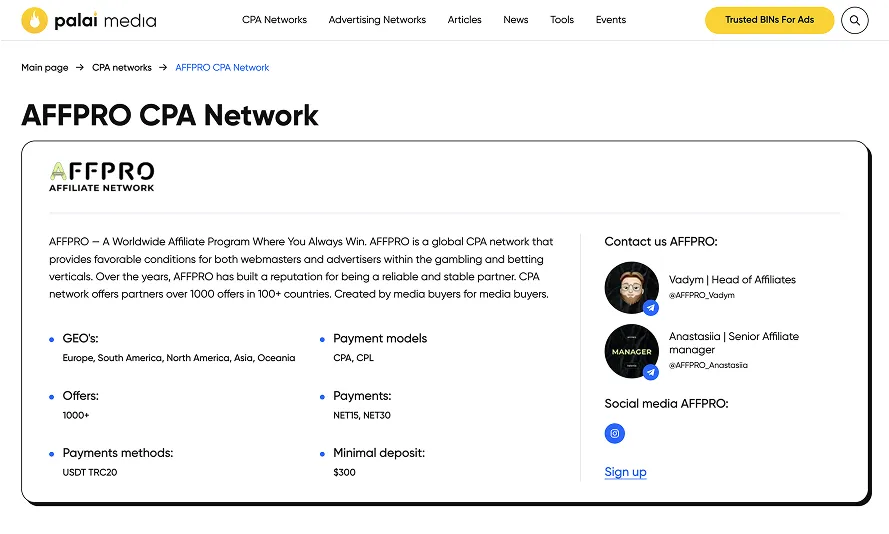Viewport: 889px width, 534px height.
Task: Go to the Articles section
Action: (x=464, y=20)
